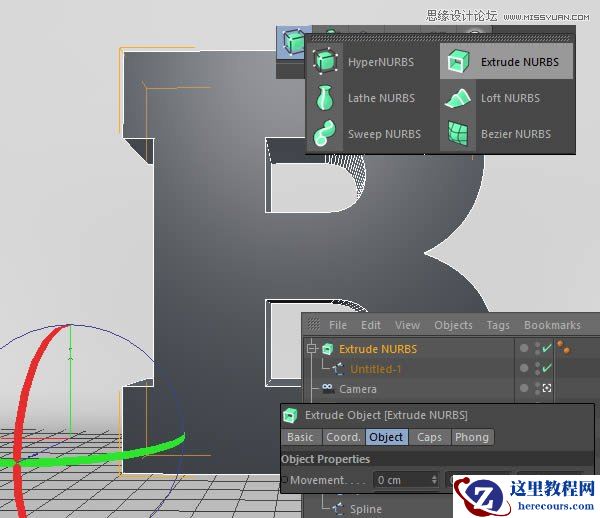Viewport: 600px width, 518px height.
Task: Activate the Camera view target icon
Action: click(547, 388)
